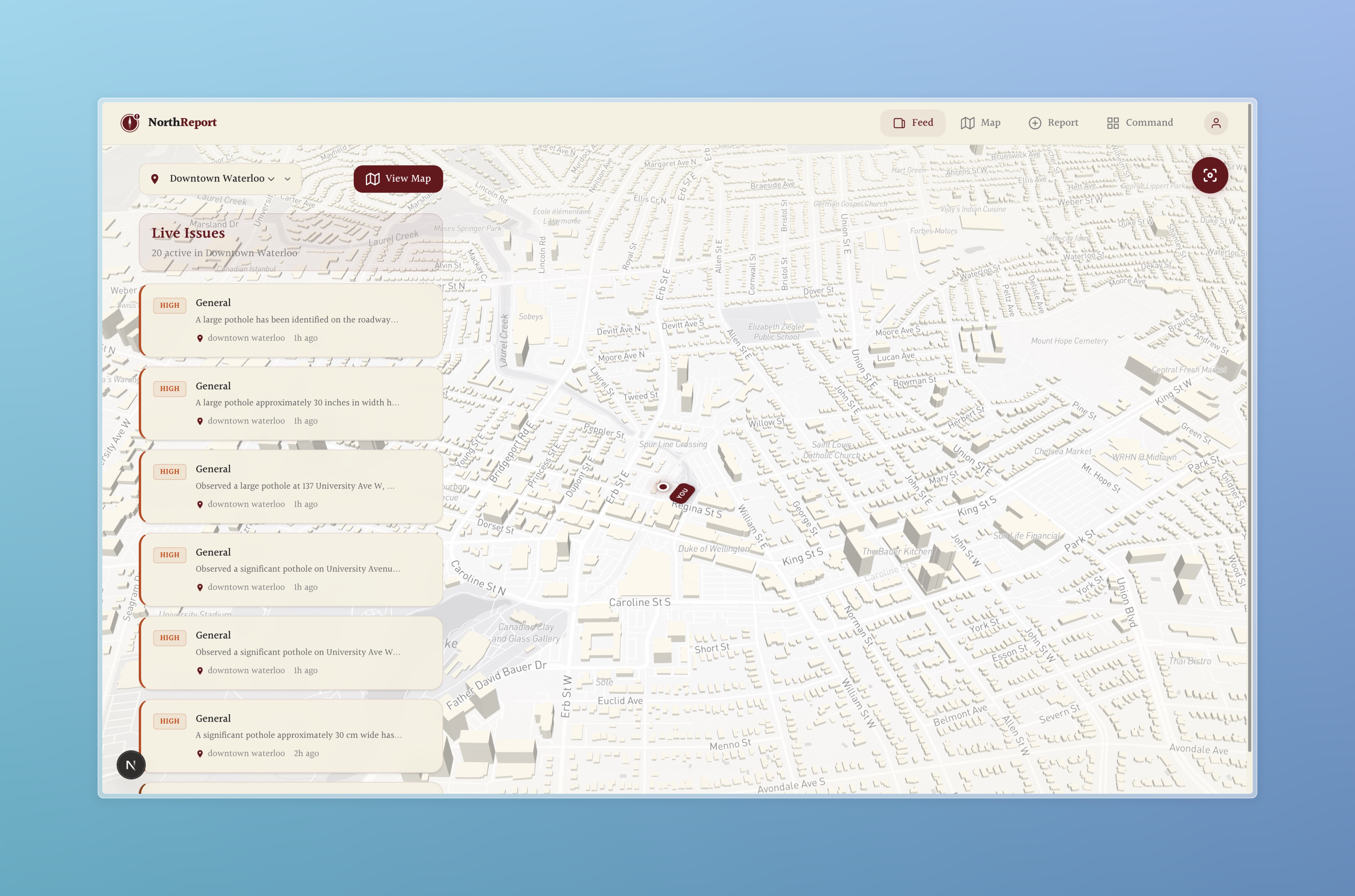Click the NorthReport compass logo icon

pyautogui.click(x=130, y=122)
